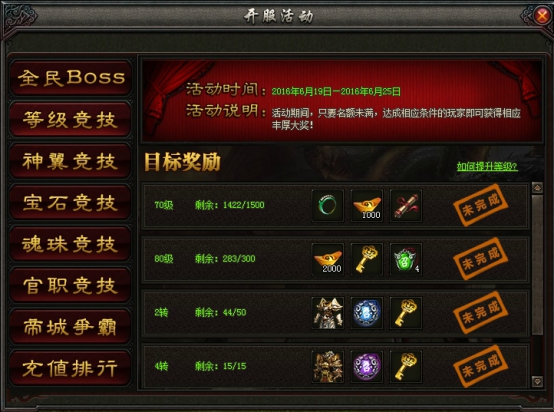This screenshot has height=412, width=554.
Task: Click the 未完成 stamp for 70级 row
Action: click(x=481, y=205)
